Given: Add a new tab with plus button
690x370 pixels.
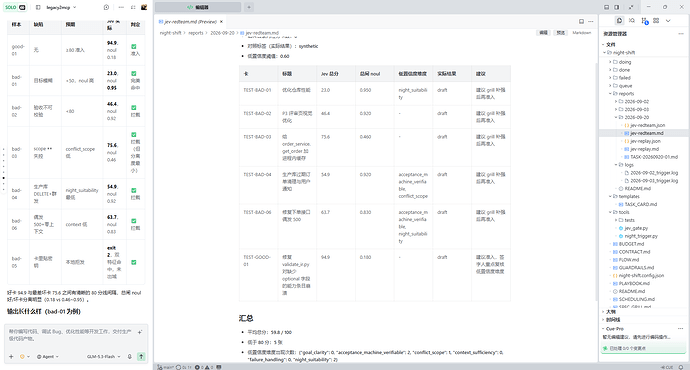Looking at the screenshot, I should click(249, 7).
